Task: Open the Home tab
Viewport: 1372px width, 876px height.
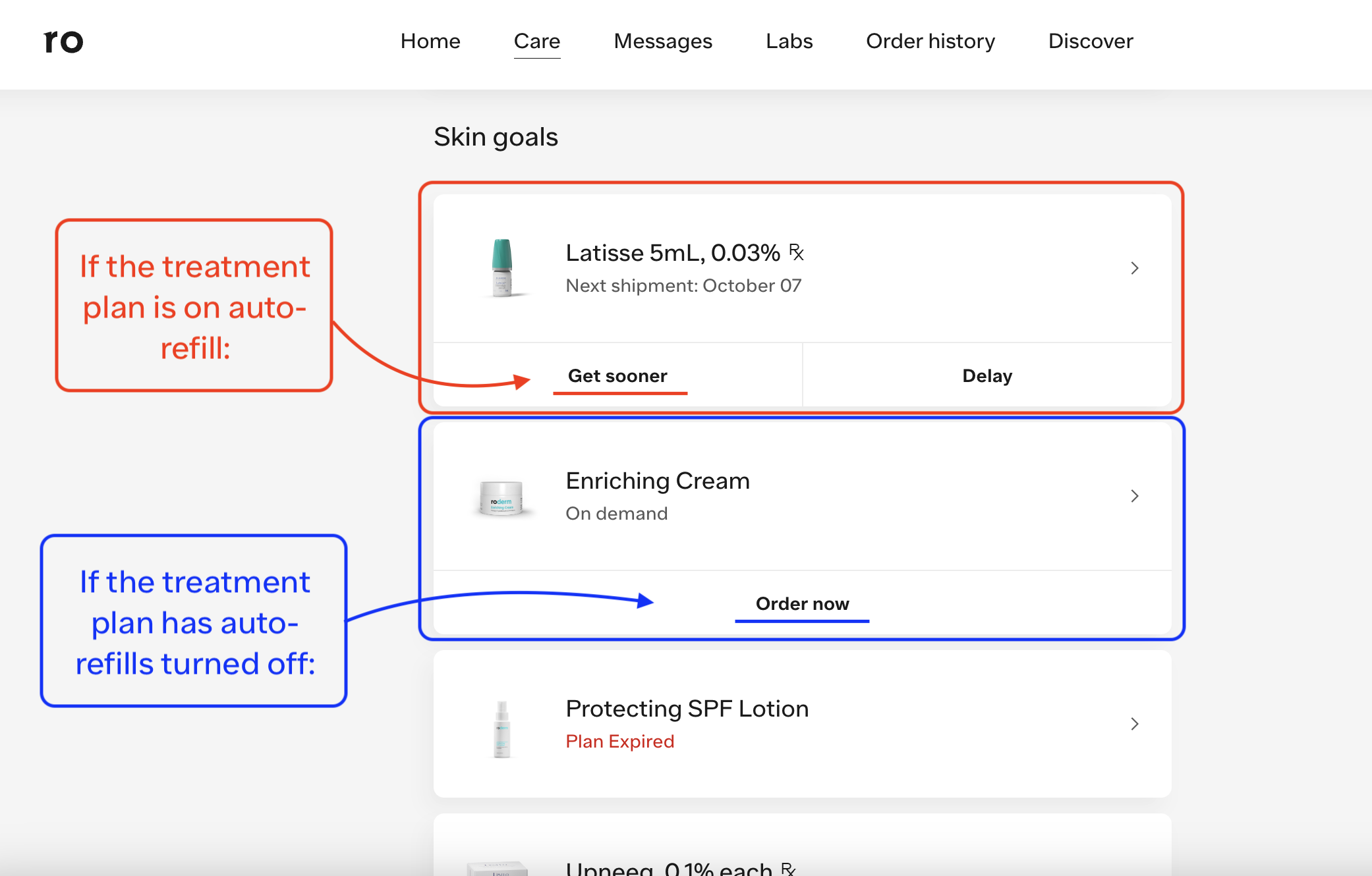Action: 430,41
